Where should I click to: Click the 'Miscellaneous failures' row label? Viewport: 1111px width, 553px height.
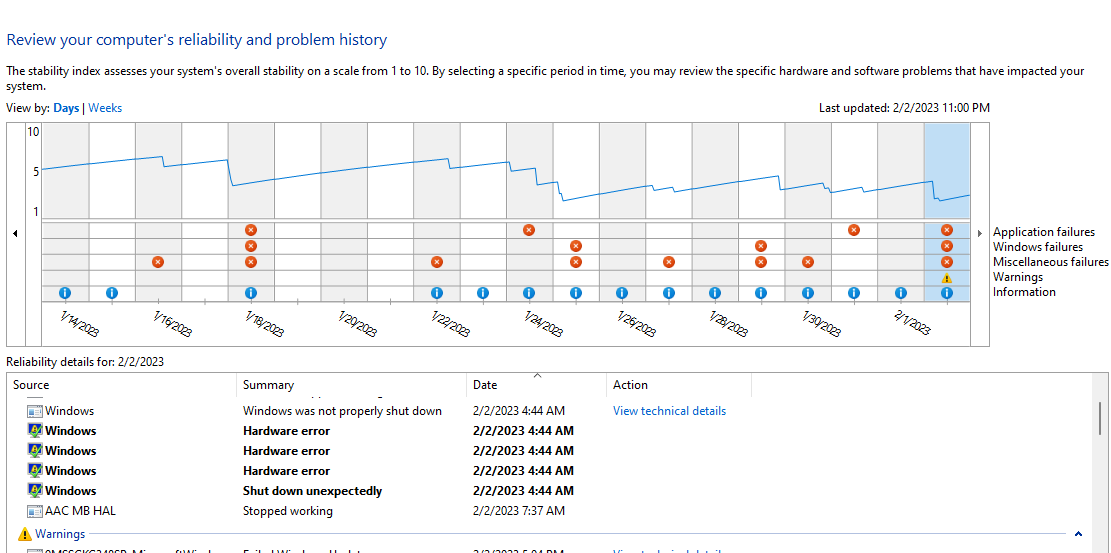pyautogui.click(x=1051, y=262)
